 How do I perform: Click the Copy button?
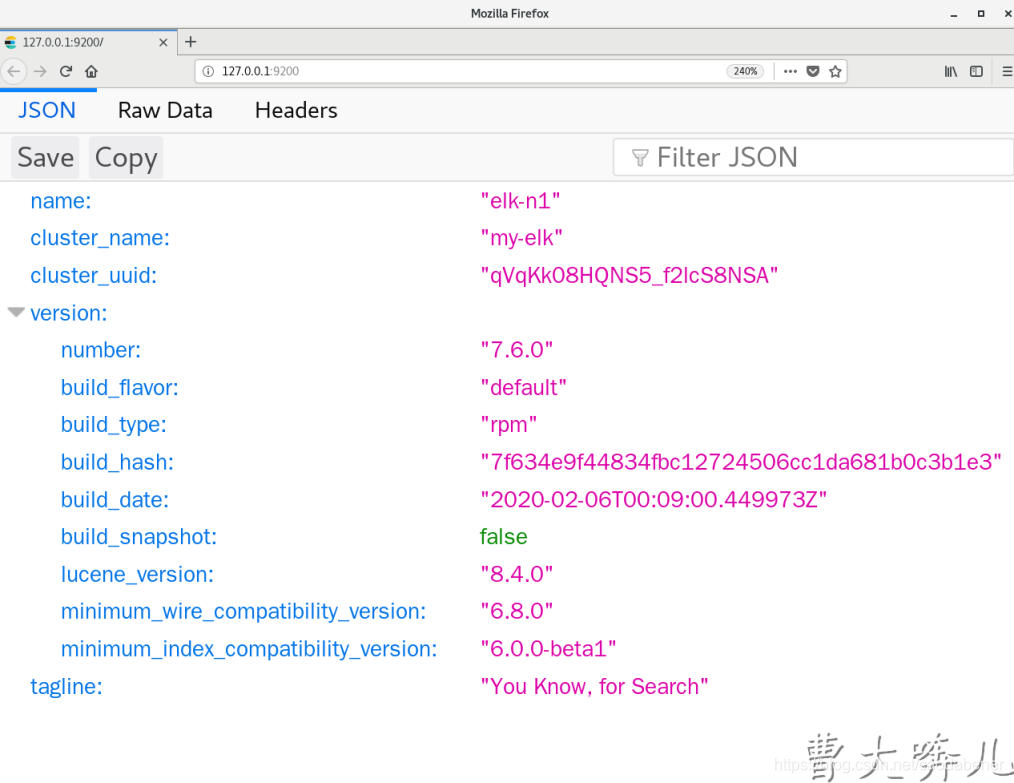(x=126, y=157)
